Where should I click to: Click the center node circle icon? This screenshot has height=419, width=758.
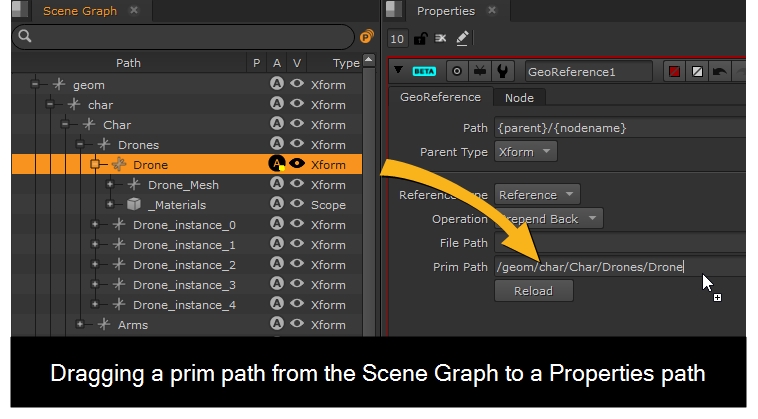click(x=458, y=72)
